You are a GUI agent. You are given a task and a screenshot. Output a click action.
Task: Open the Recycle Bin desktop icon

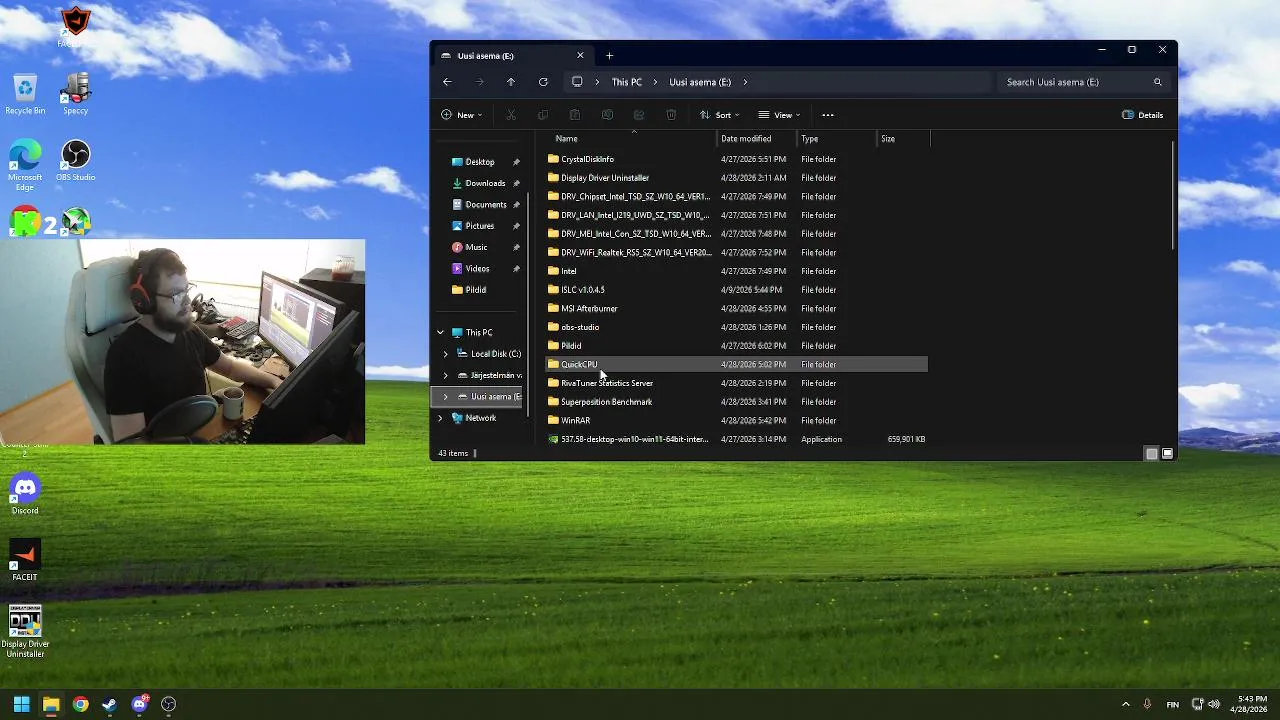pyautogui.click(x=25, y=95)
